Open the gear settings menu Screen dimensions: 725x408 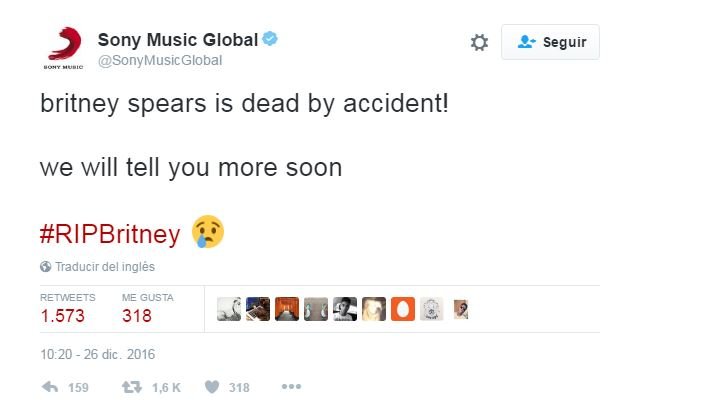pyautogui.click(x=479, y=43)
